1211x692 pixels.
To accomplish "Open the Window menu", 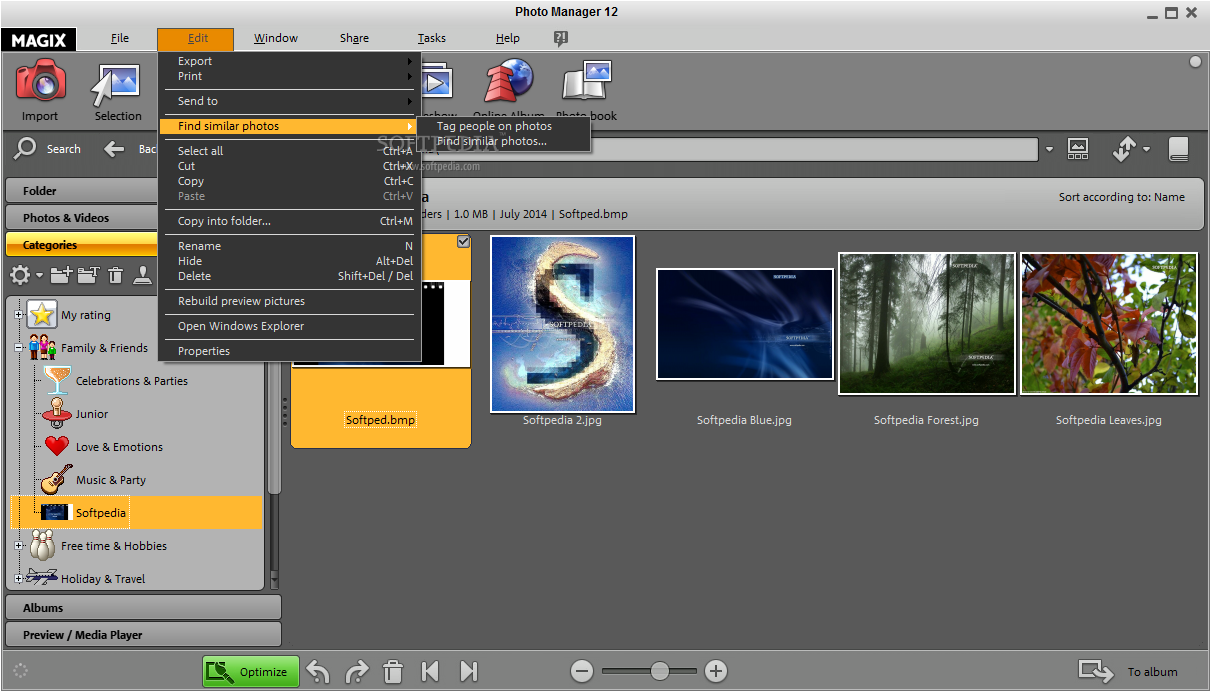I will coord(276,38).
